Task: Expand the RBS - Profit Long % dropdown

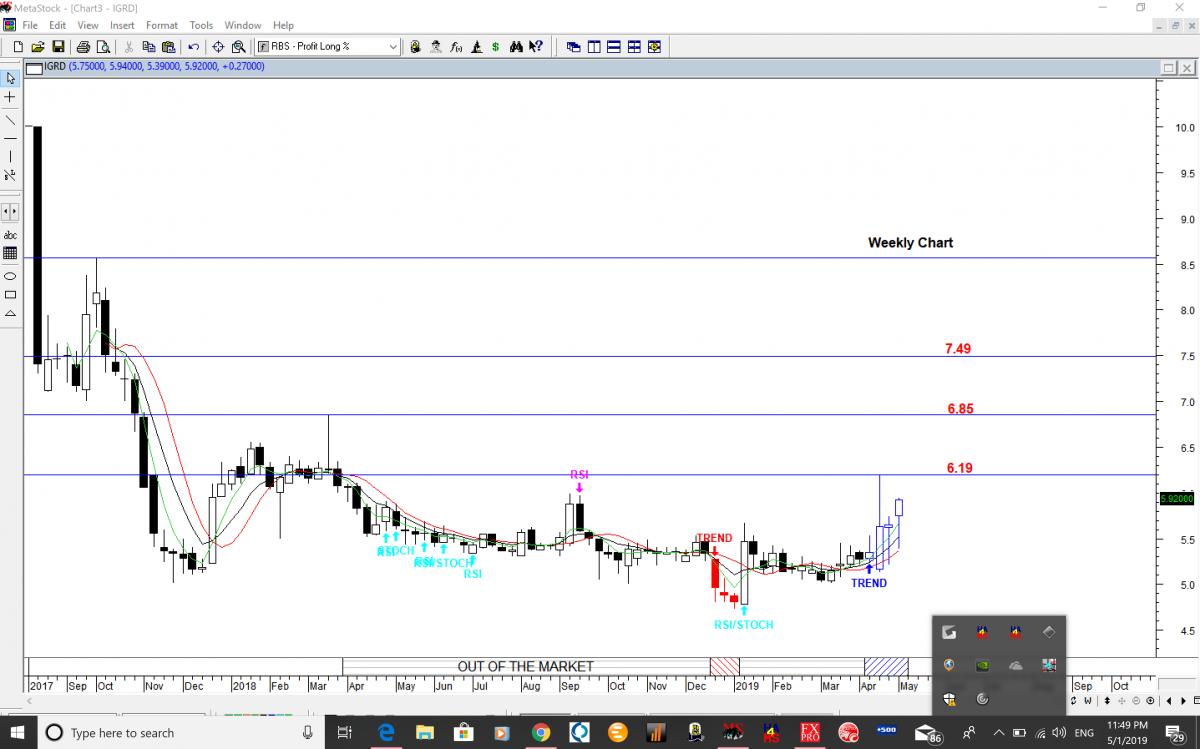Action: (x=392, y=47)
